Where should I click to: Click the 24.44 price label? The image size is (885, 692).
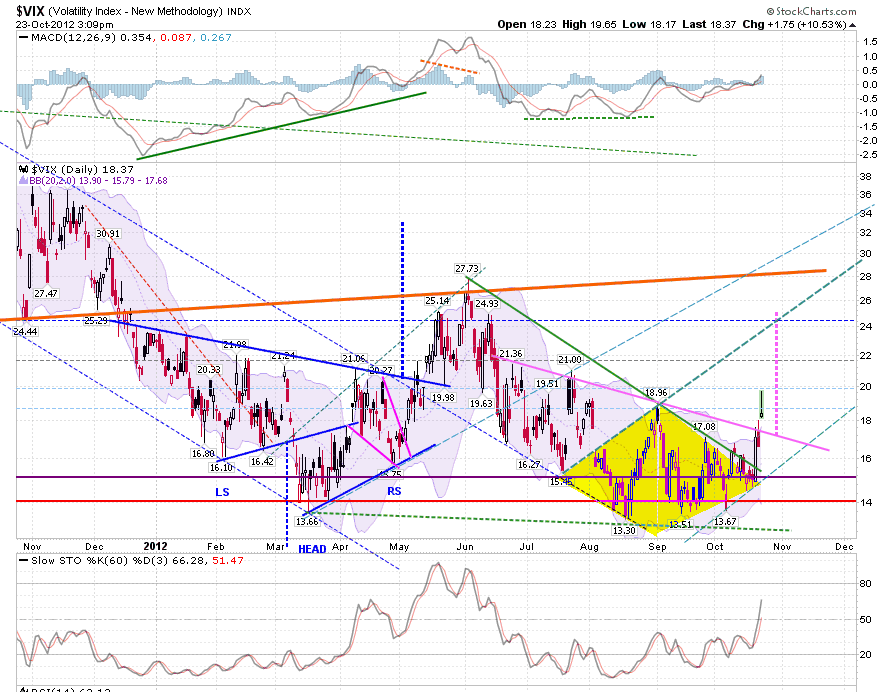pyautogui.click(x=25, y=332)
